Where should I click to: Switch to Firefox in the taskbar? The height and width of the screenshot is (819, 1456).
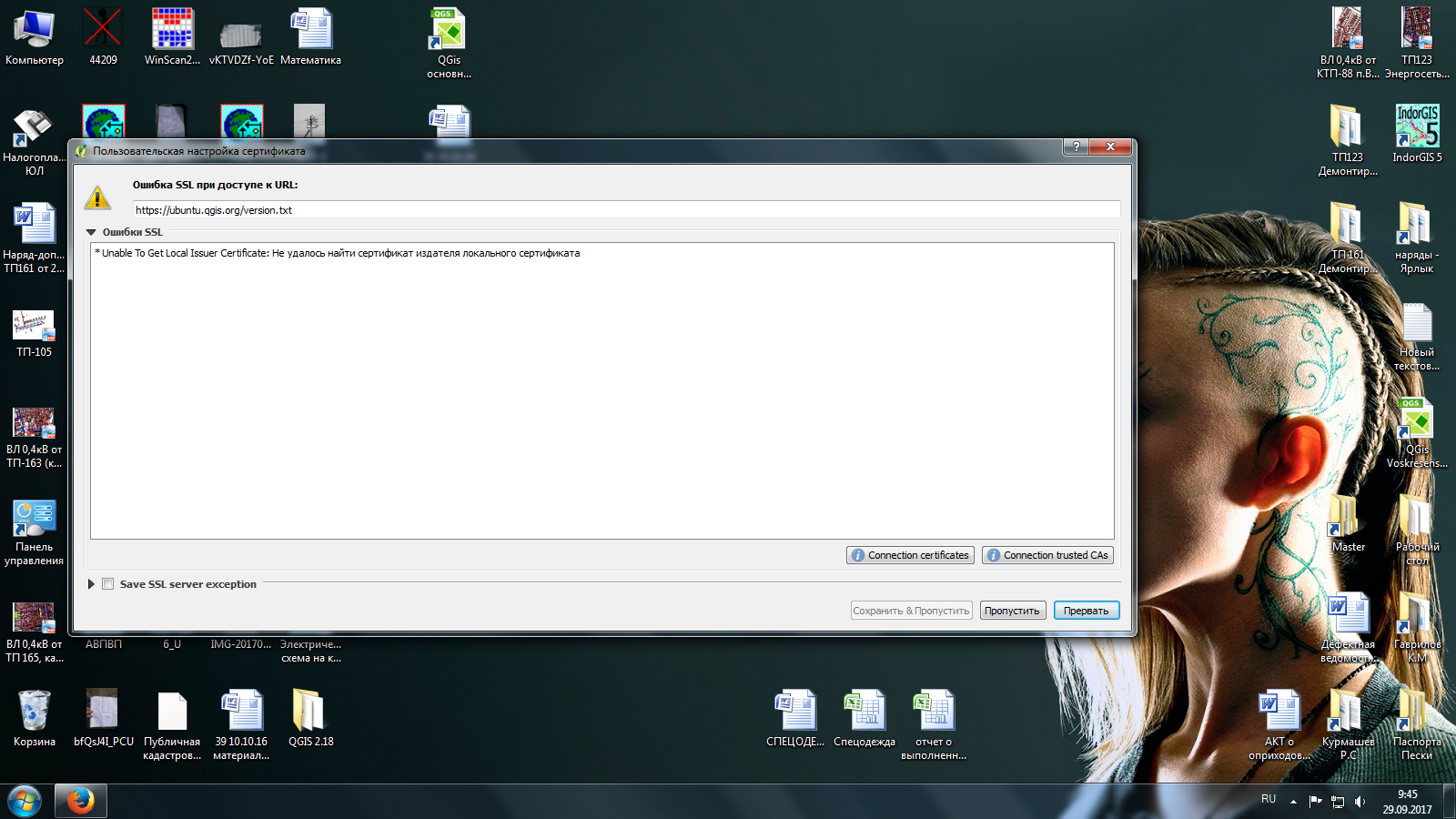[x=81, y=802]
